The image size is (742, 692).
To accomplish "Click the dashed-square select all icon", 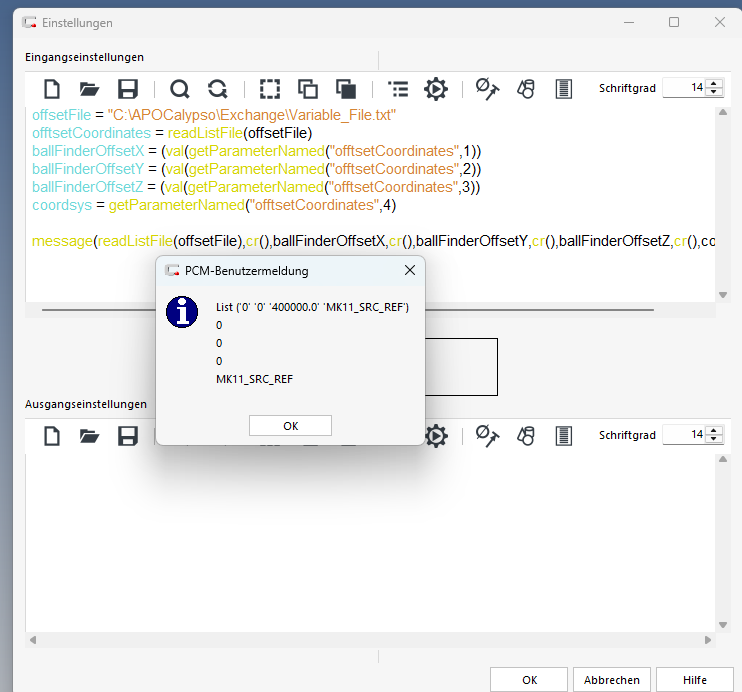I will 269,89.
